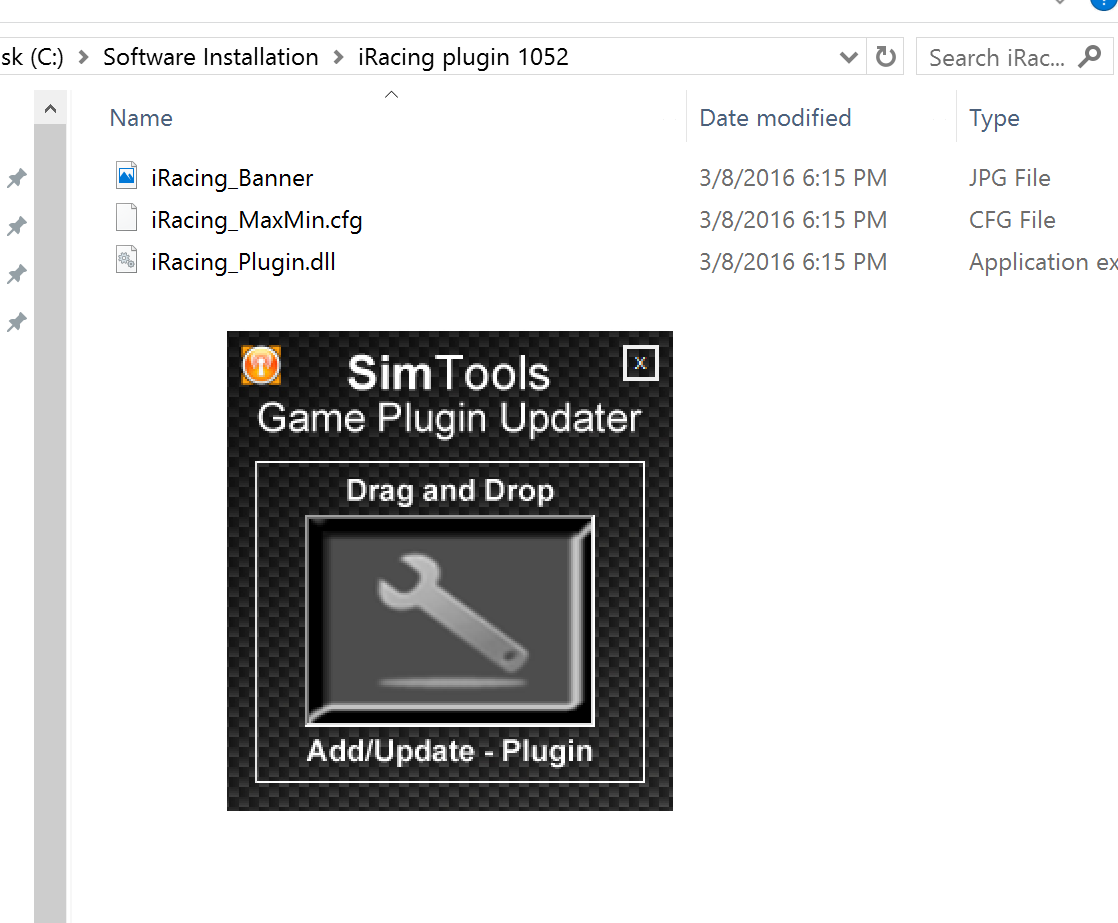Click the iRacing plugin 1052 breadcrumb
Screen dimensions: 1118x923
463,57
